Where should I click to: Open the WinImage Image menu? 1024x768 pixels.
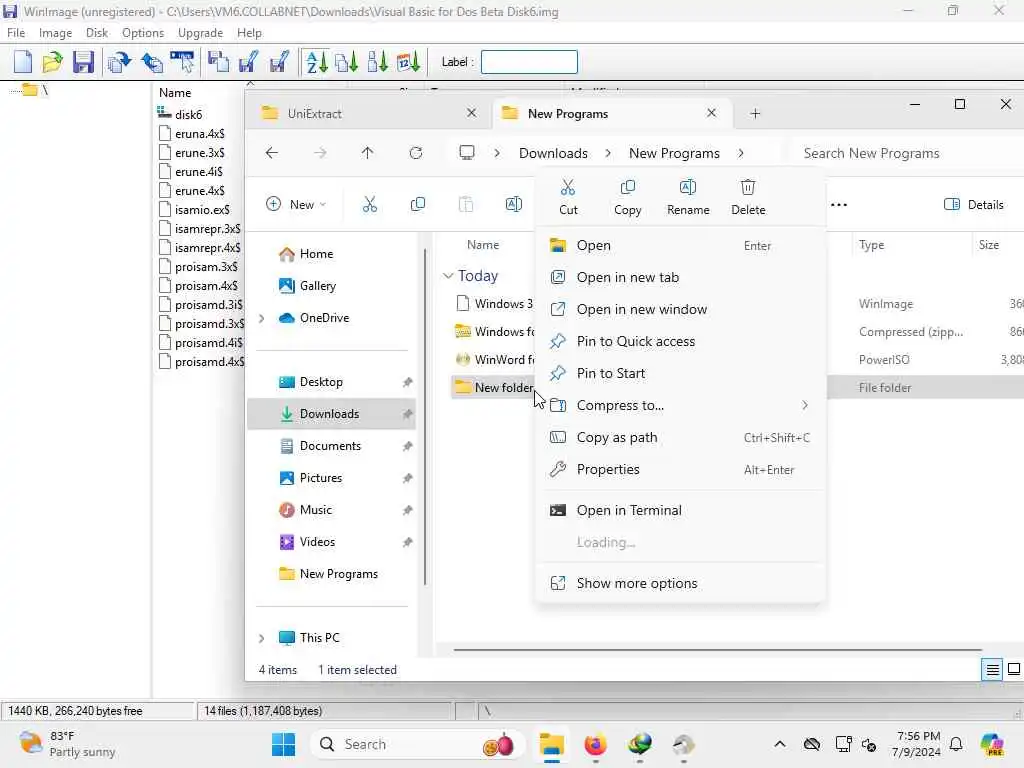click(x=56, y=33)
